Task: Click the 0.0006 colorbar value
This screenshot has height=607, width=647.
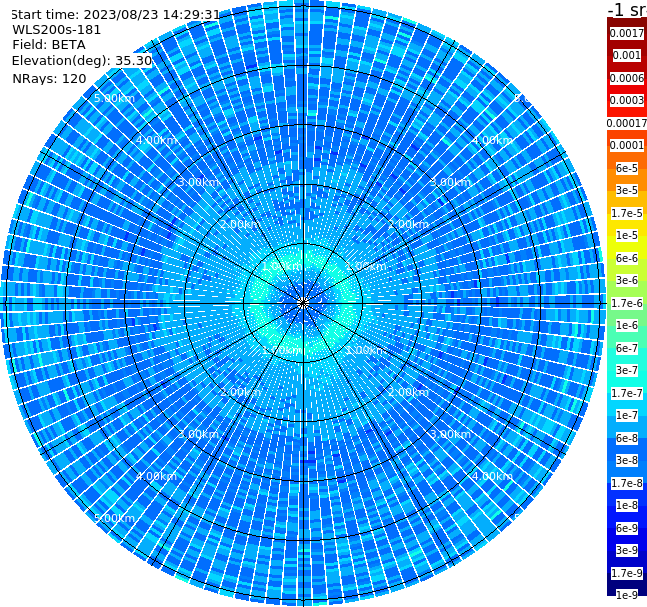Action: (627, 78)
